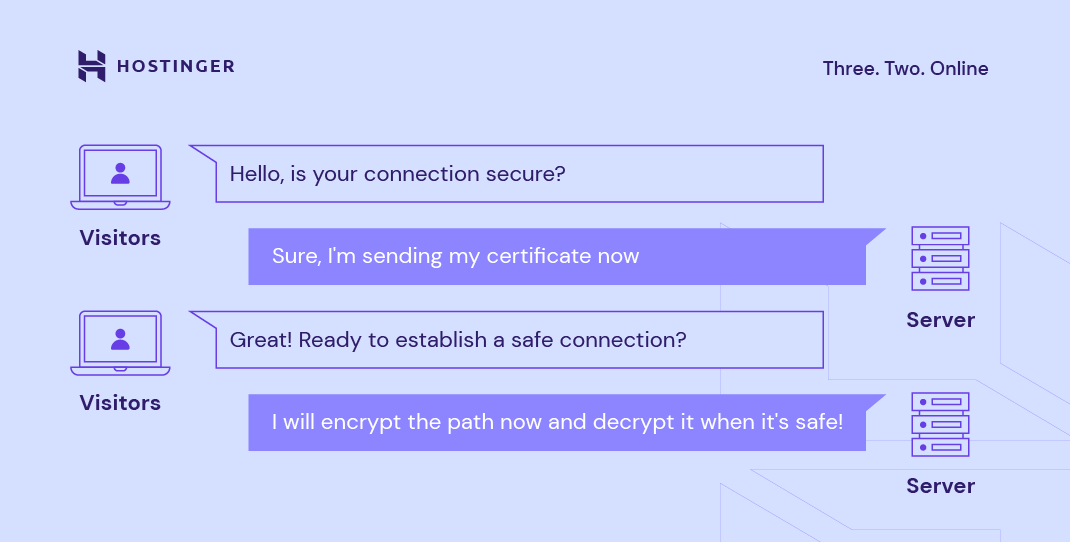Click the person silhouette on the upper laptop

[x=120, y=172]
